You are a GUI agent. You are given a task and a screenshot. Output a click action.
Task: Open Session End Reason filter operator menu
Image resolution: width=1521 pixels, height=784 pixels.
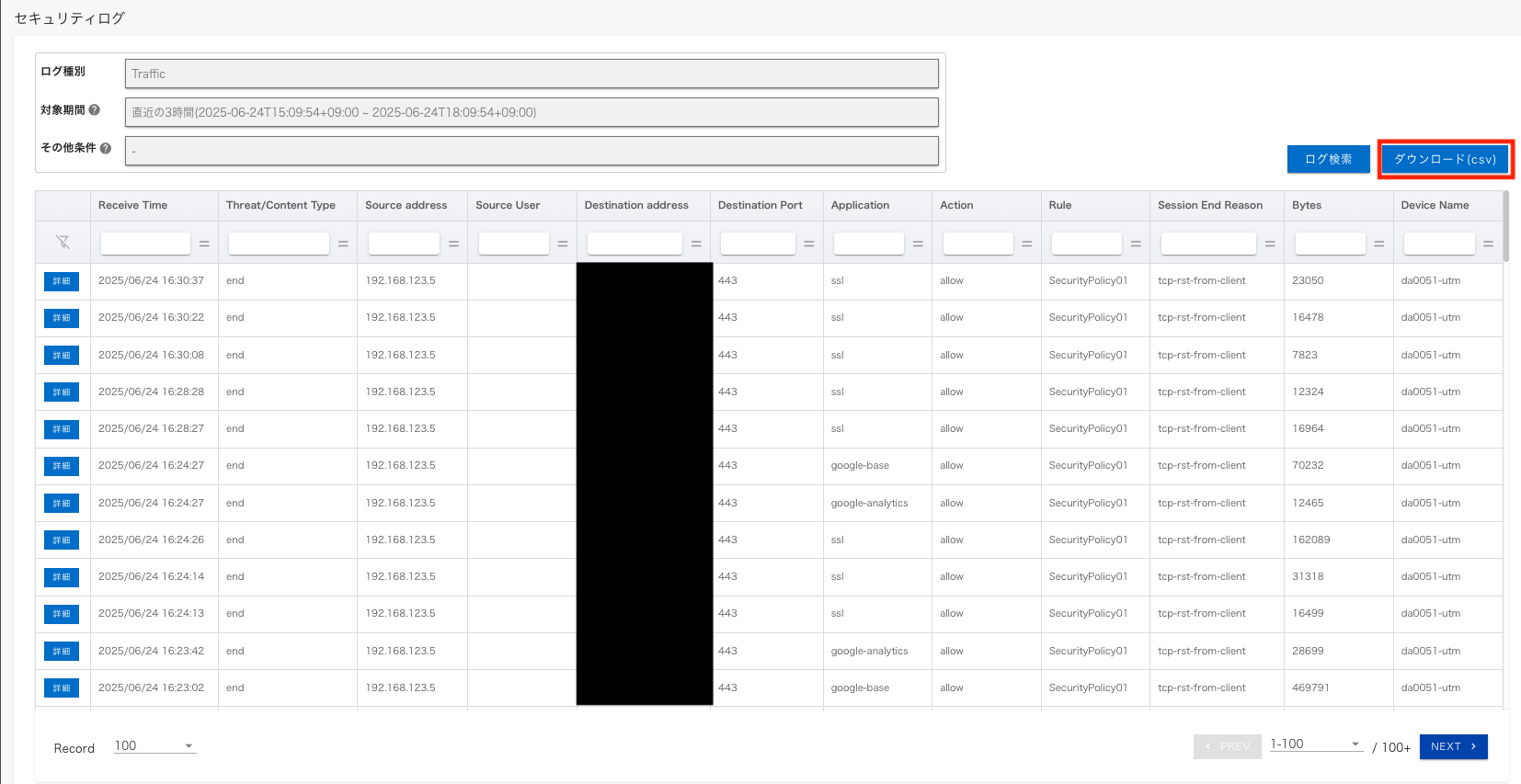click(x=1270, y=244)
